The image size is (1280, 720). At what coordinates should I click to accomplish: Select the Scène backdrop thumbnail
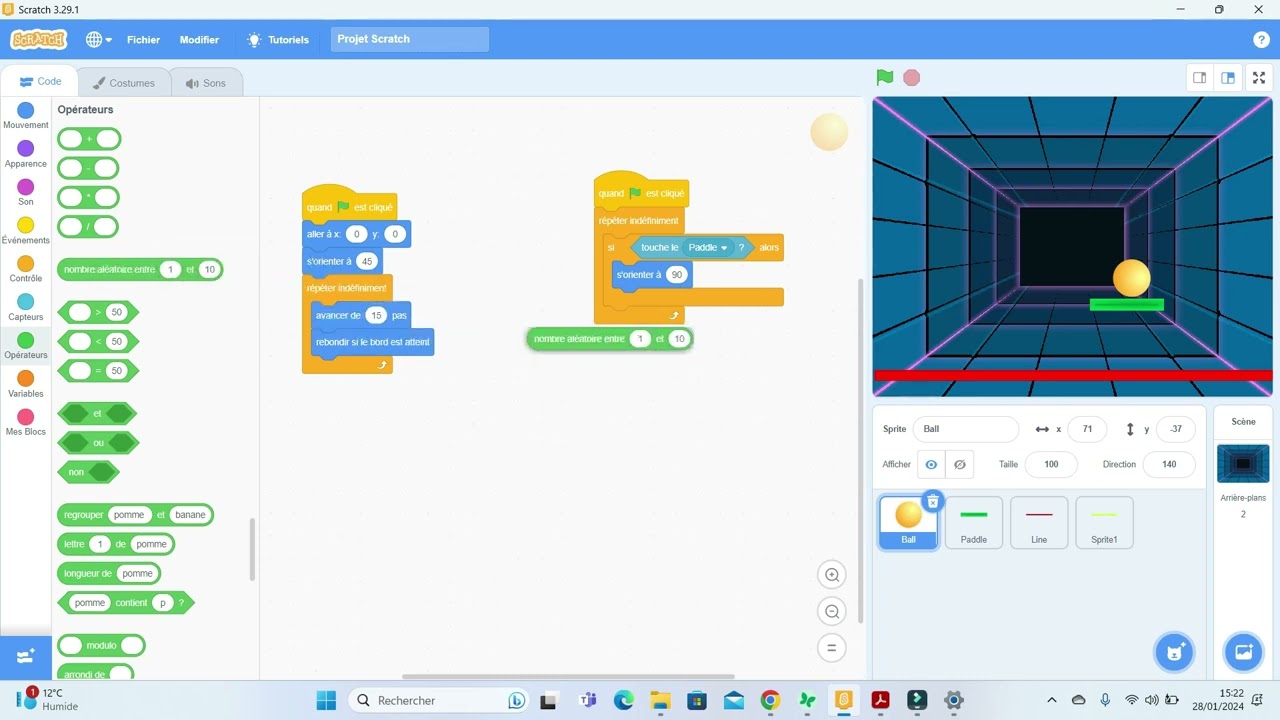coord(1243,464)
